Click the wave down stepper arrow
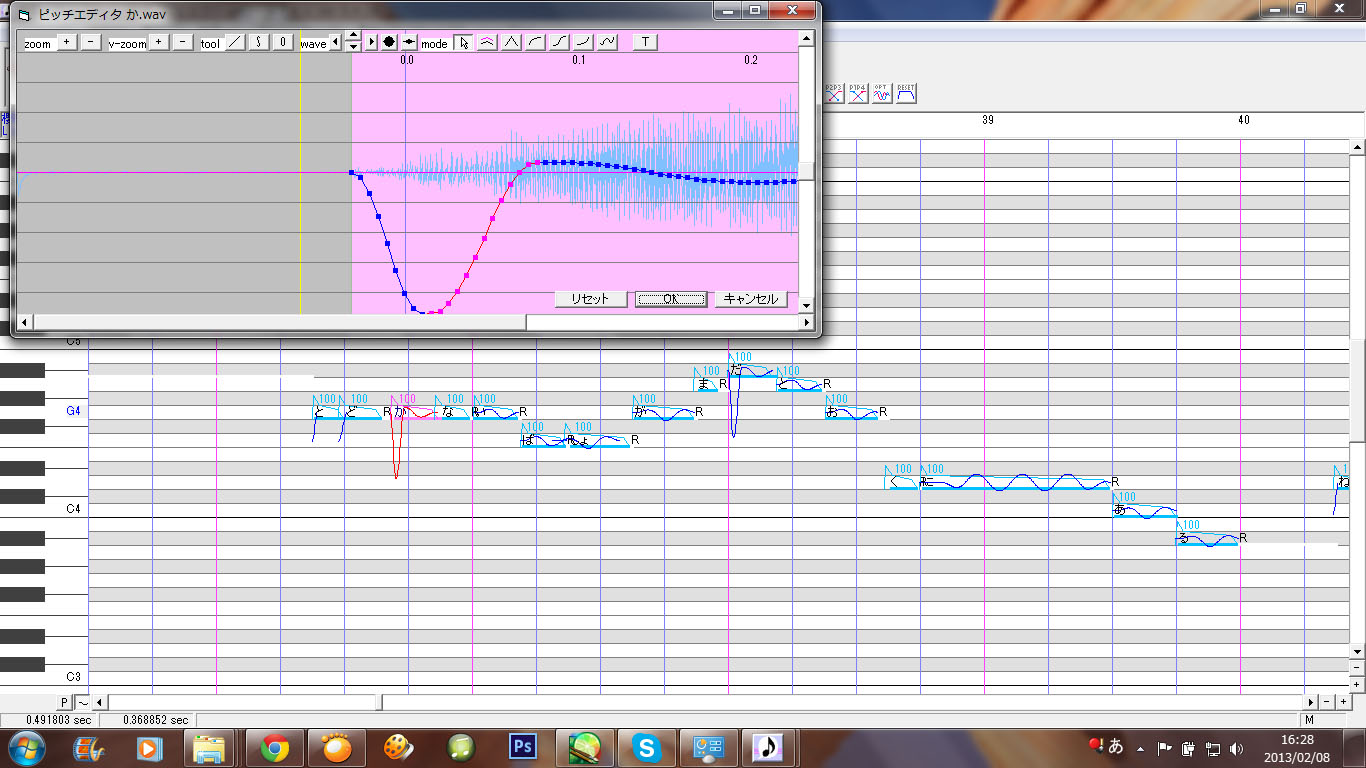This screenshot has width=1366, height=768. [353, 47]
